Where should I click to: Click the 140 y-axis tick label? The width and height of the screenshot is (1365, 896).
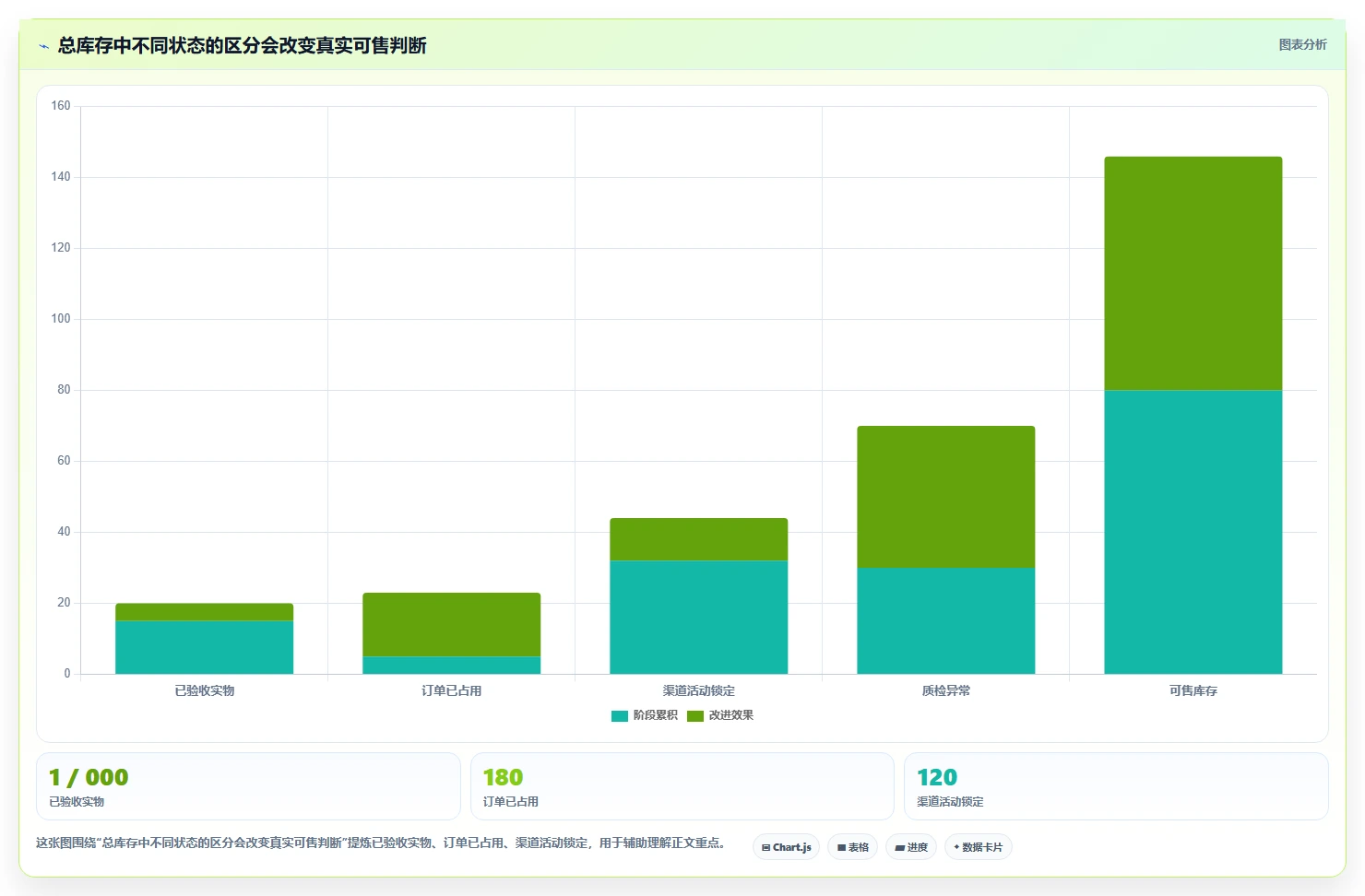pyautogui.click(x=61, y=177)
